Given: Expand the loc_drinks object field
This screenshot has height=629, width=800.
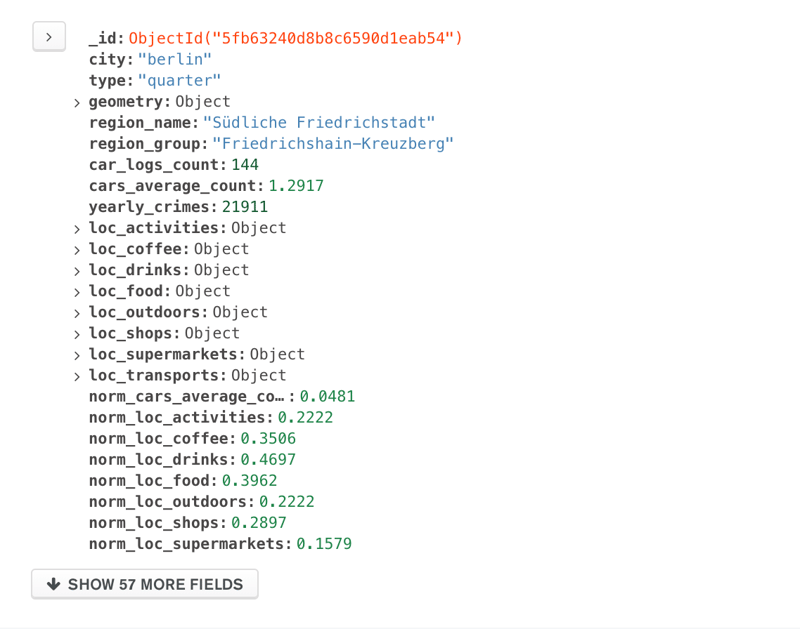Looking at the screenshot, I should [77, 271].
